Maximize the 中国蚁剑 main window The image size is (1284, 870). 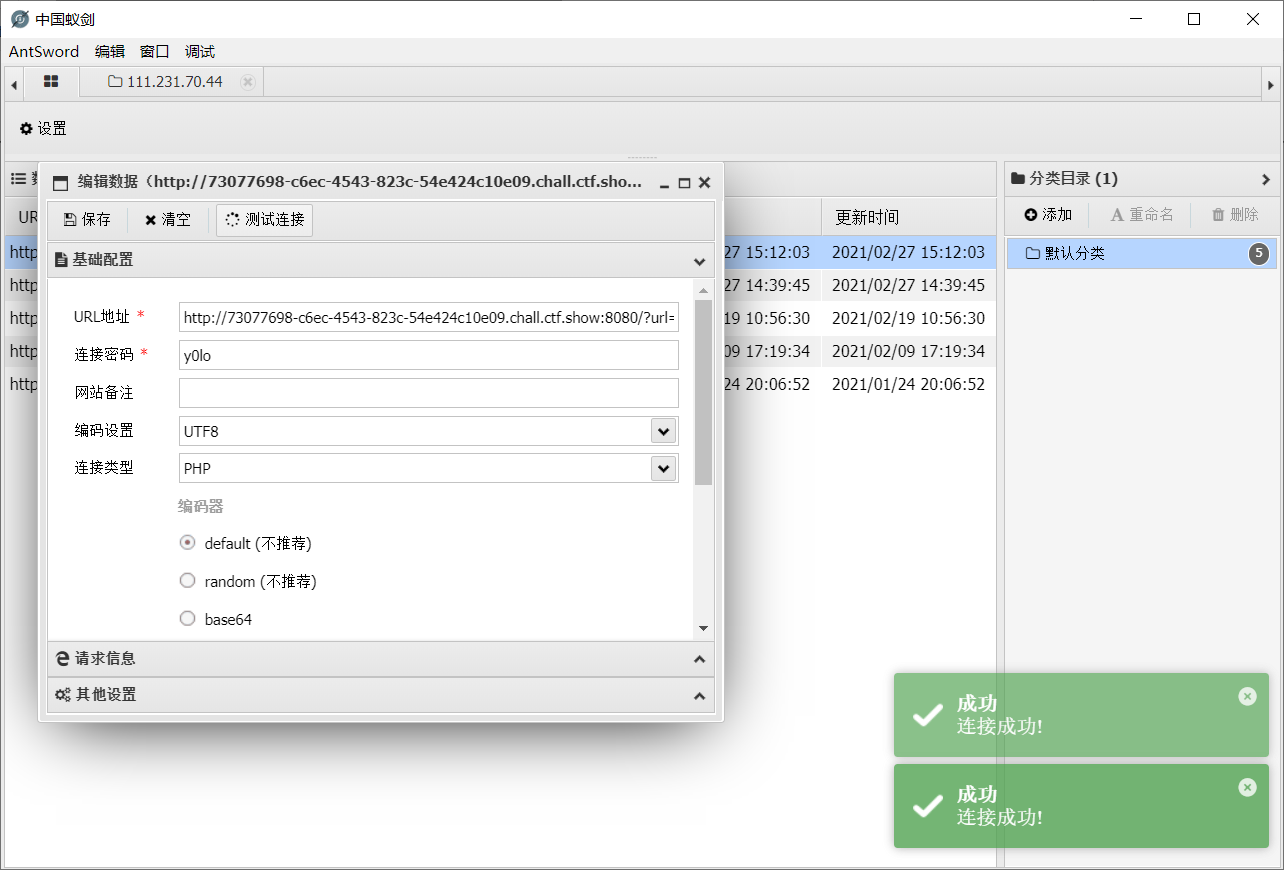coord(1194,19)
